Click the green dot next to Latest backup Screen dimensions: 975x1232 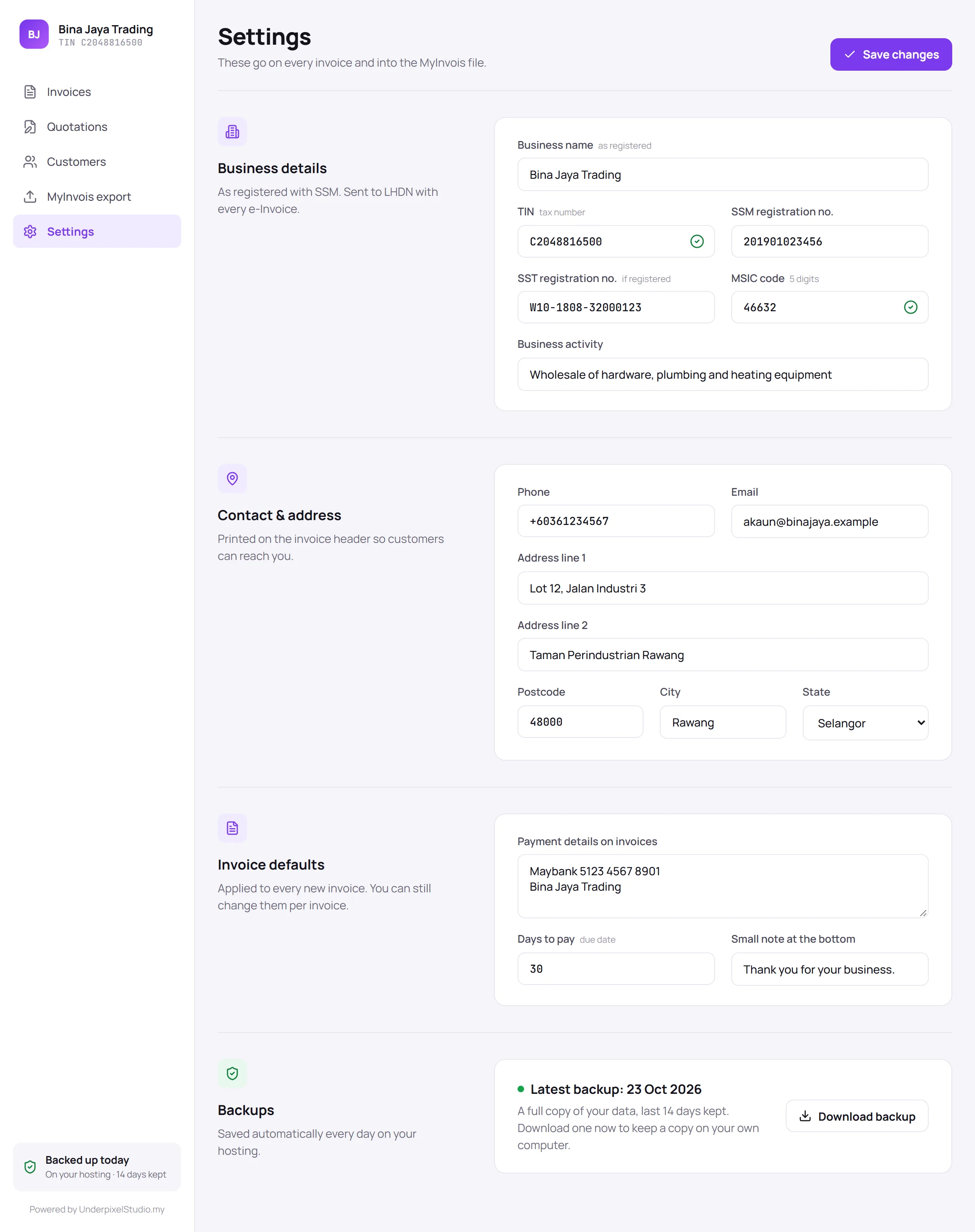click(x=520, y=1089)
